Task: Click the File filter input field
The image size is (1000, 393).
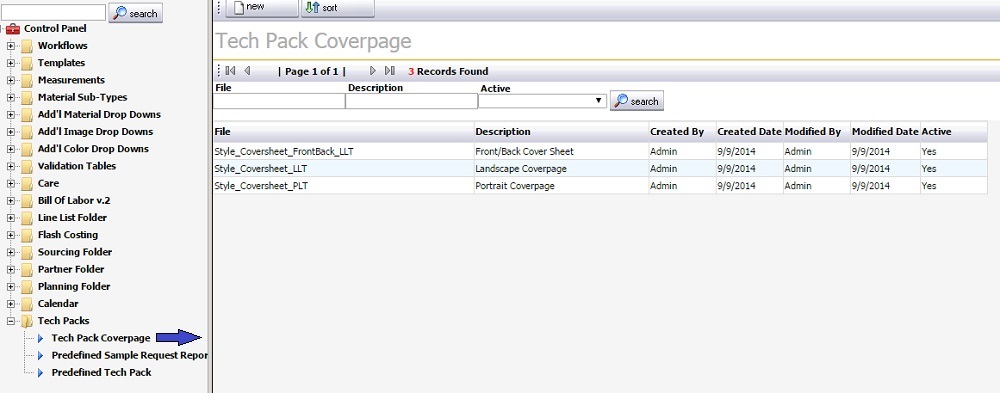Action: 279,101
